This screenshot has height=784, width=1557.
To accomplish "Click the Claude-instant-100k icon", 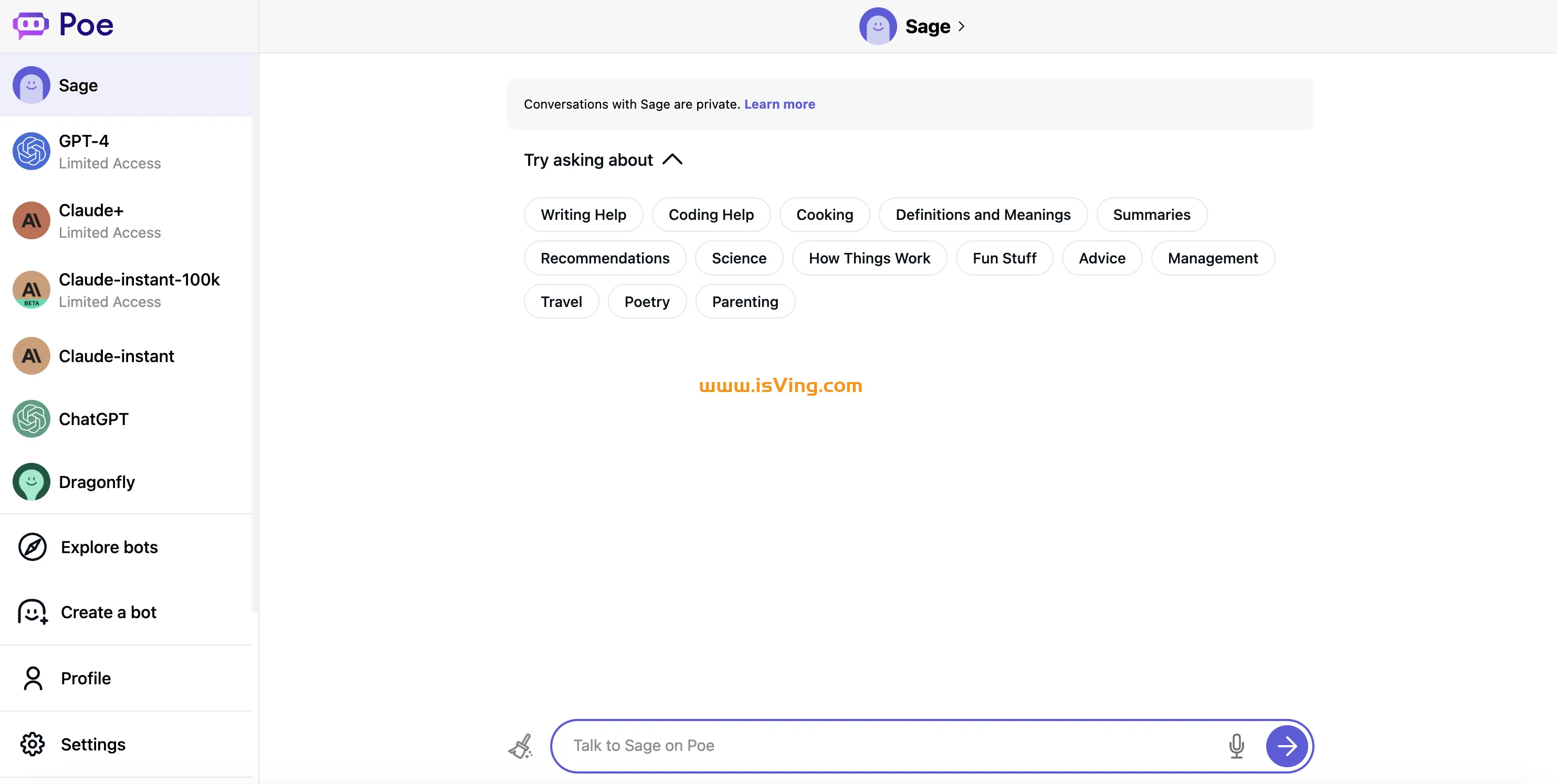I will (x=31, y=289).
